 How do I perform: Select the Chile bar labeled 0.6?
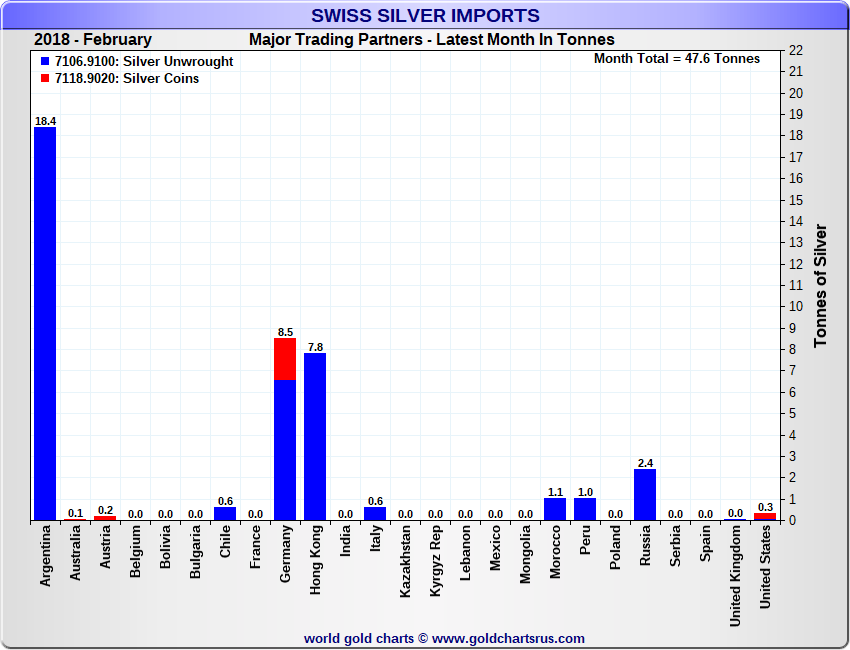click(x=225, y=514)
